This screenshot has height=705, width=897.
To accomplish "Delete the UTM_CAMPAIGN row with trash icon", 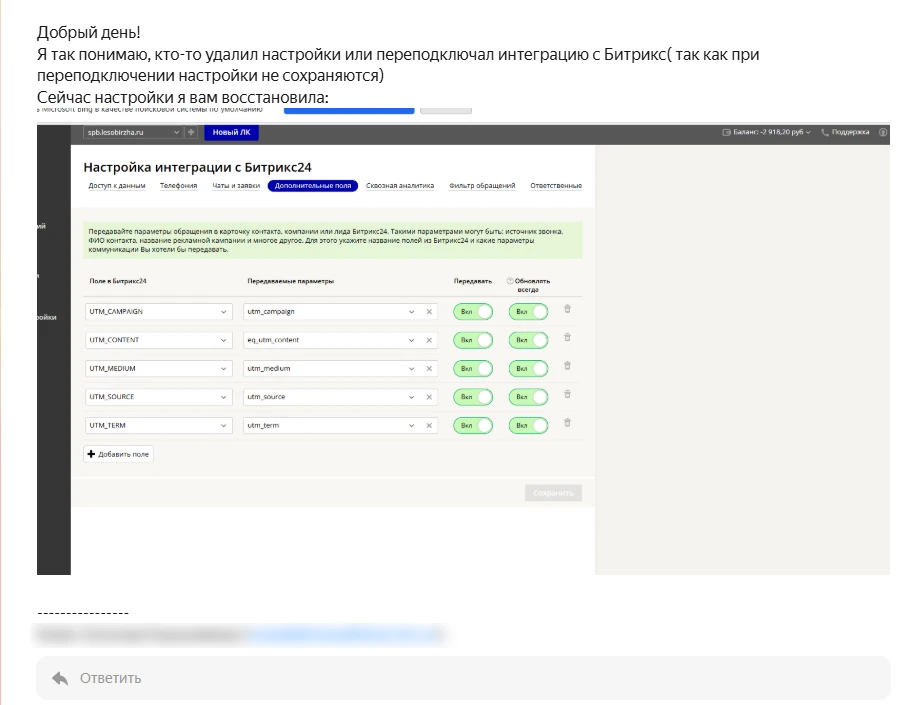I will coord(567,309).
